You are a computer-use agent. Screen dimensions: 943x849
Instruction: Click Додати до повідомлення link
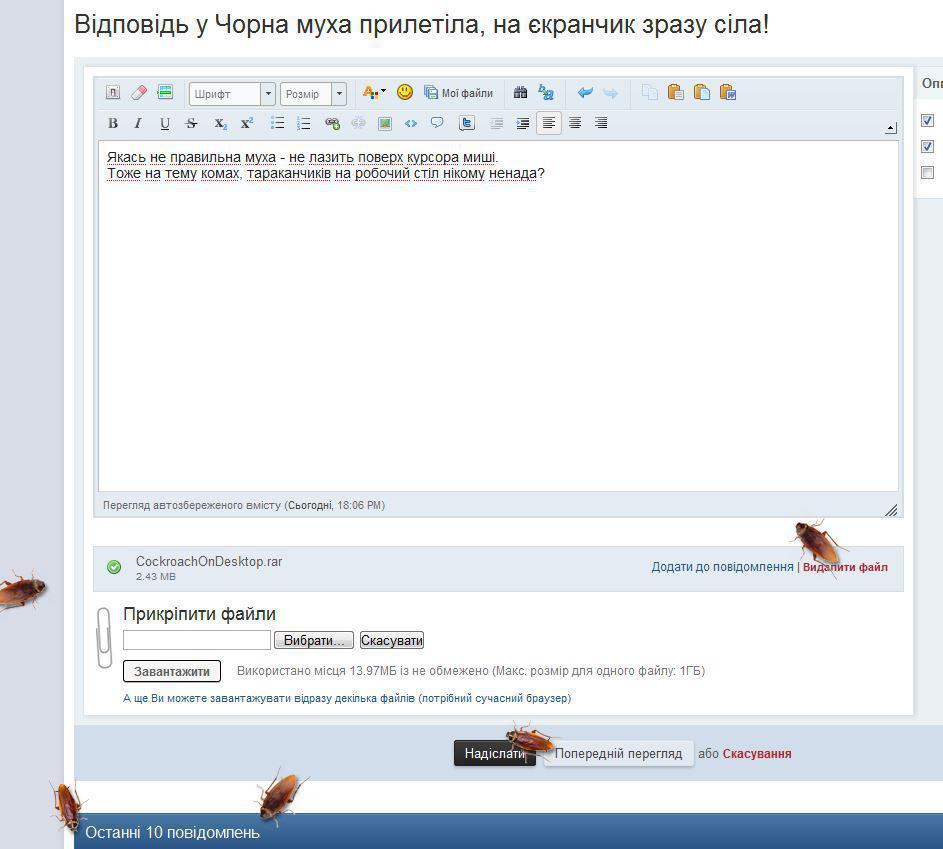click(x=722, y=567)
